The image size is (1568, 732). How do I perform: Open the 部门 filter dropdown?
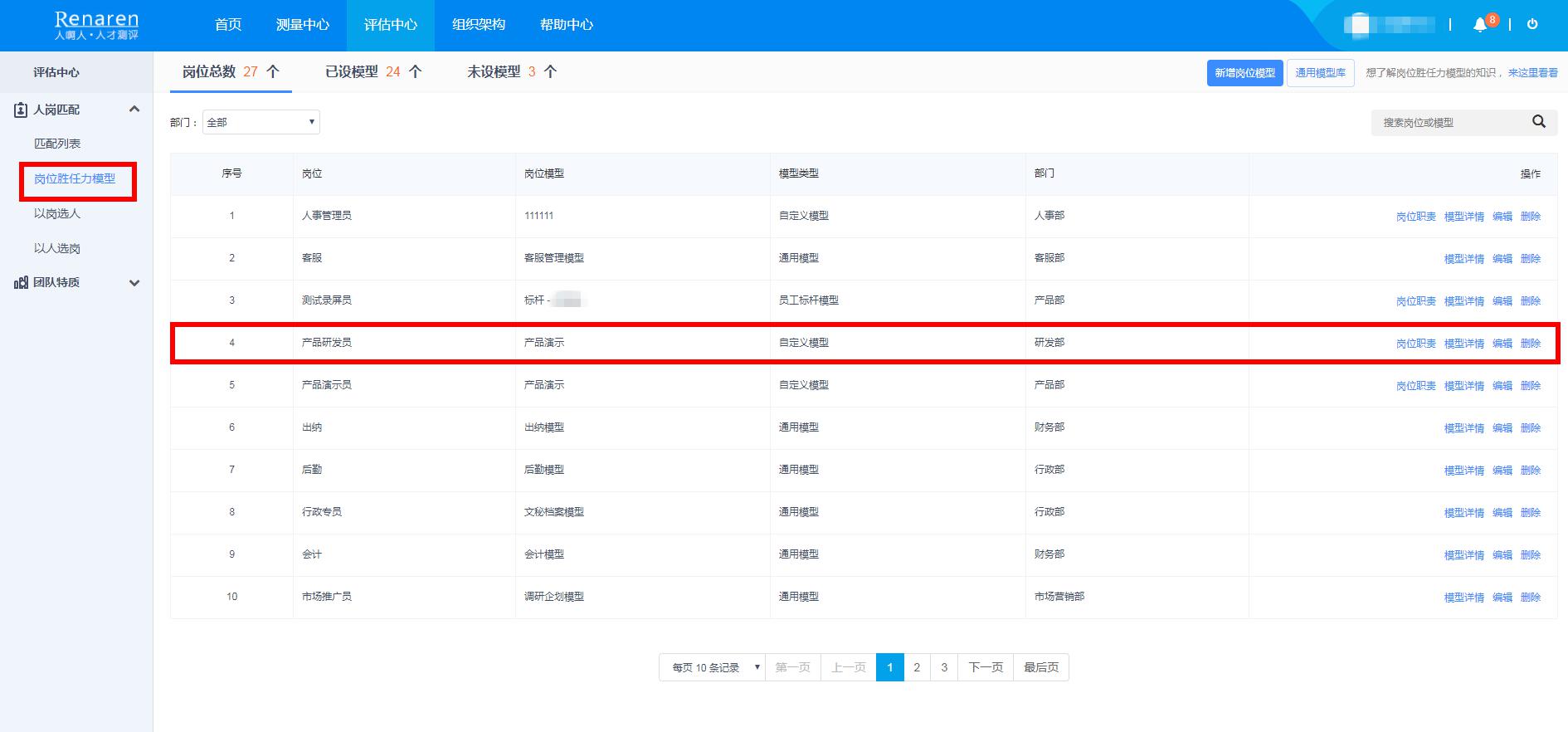pyautogui.click(x=261, y=122)
